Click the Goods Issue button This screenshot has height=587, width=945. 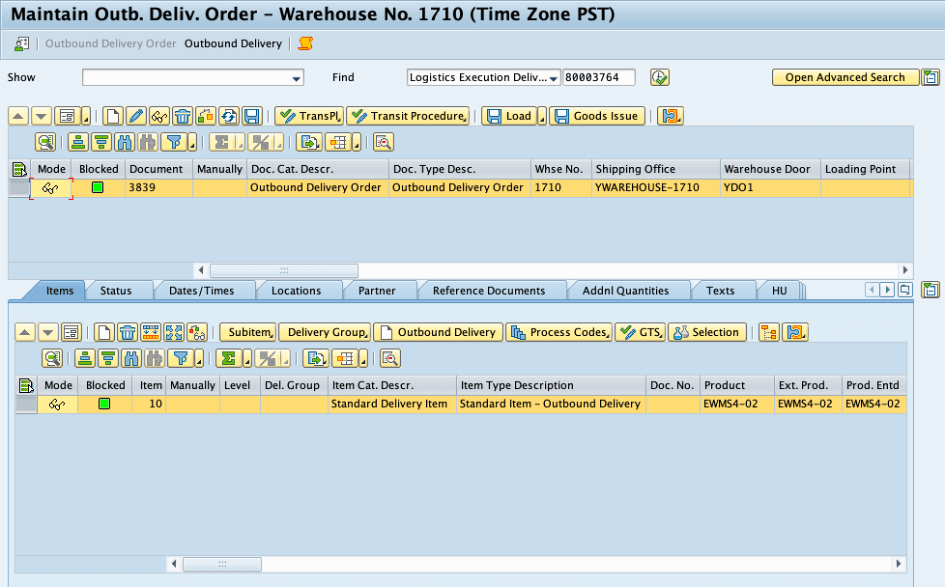coord(597,116)
